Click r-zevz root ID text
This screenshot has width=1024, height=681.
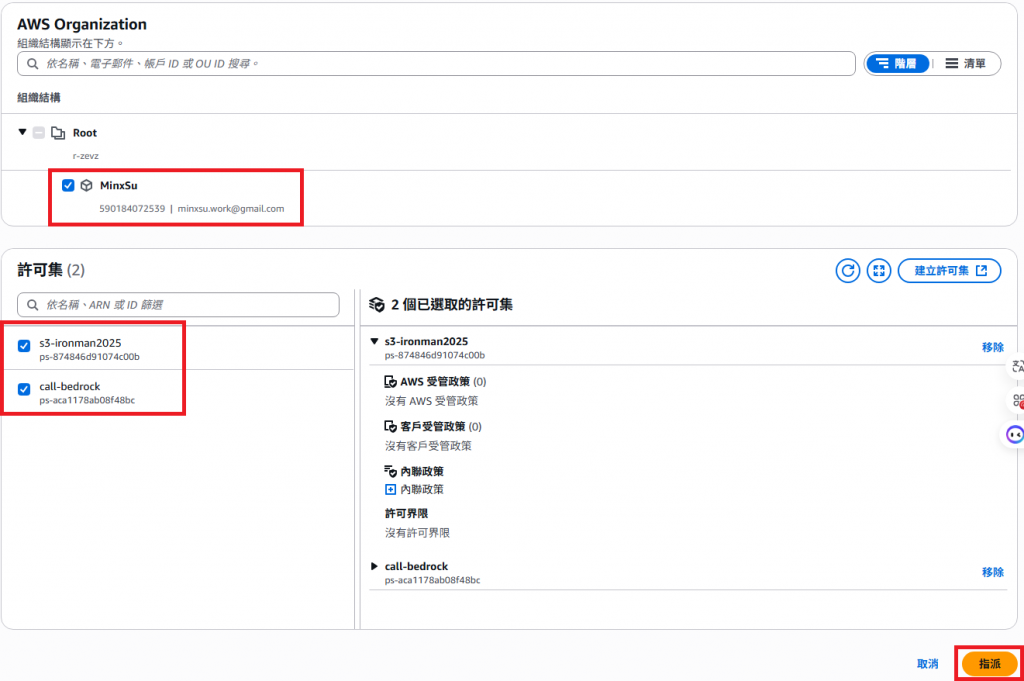tap(86, 156)
